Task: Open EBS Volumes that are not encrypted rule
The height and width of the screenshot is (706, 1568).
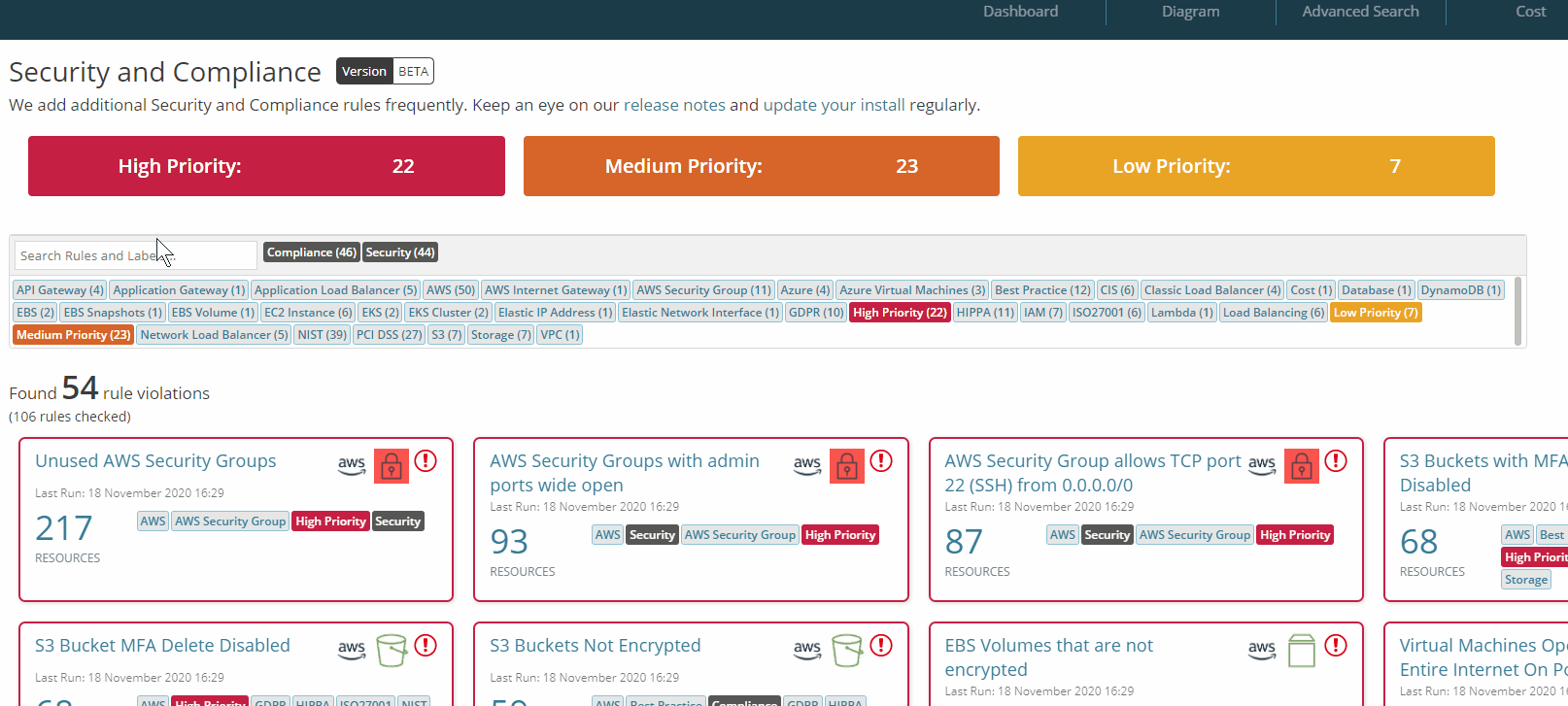Action: click(x=1049, y=657)
